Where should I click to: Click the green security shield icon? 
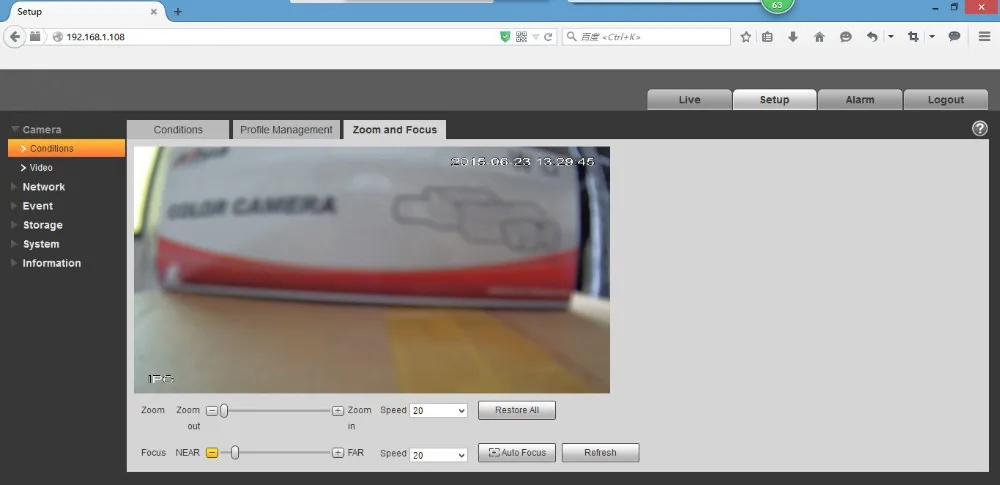coord(505,37)
